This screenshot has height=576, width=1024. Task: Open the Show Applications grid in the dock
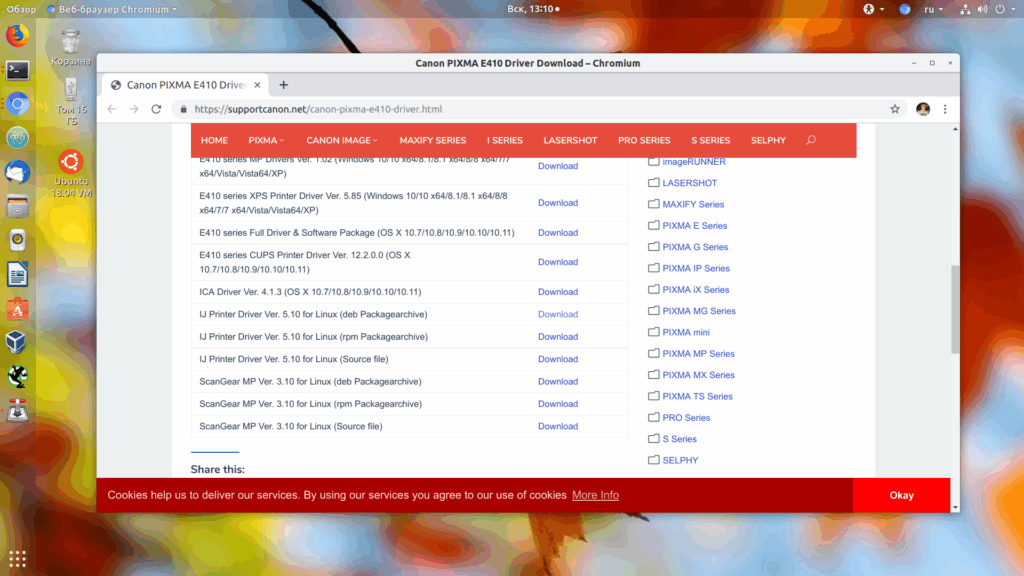point(18,559)
